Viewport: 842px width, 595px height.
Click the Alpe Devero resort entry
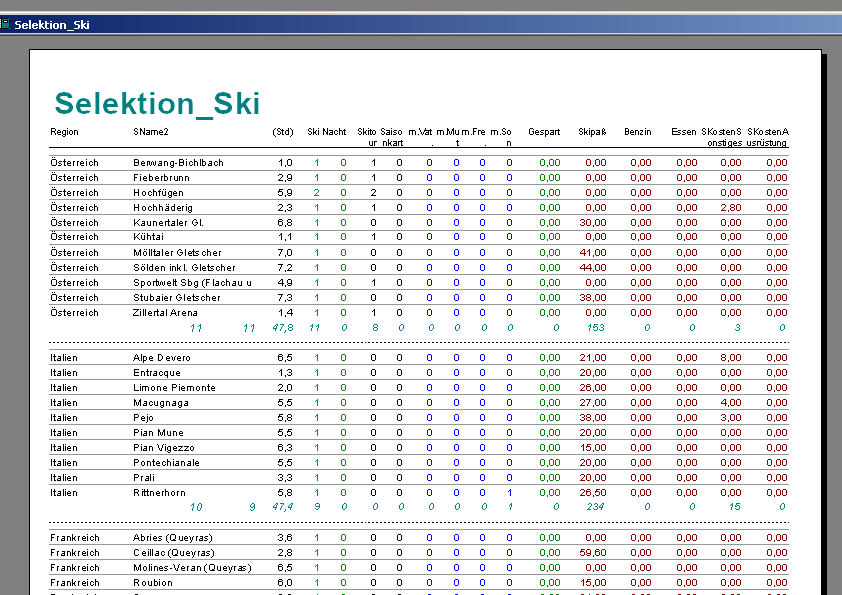[161, 357]
